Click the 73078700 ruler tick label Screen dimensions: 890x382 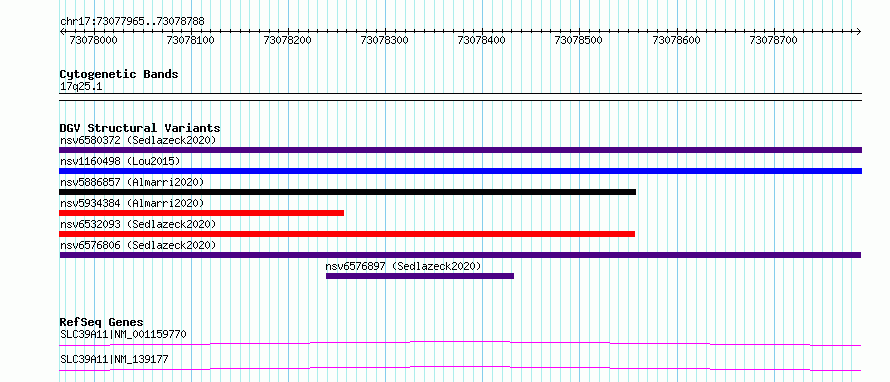point(774,41)
